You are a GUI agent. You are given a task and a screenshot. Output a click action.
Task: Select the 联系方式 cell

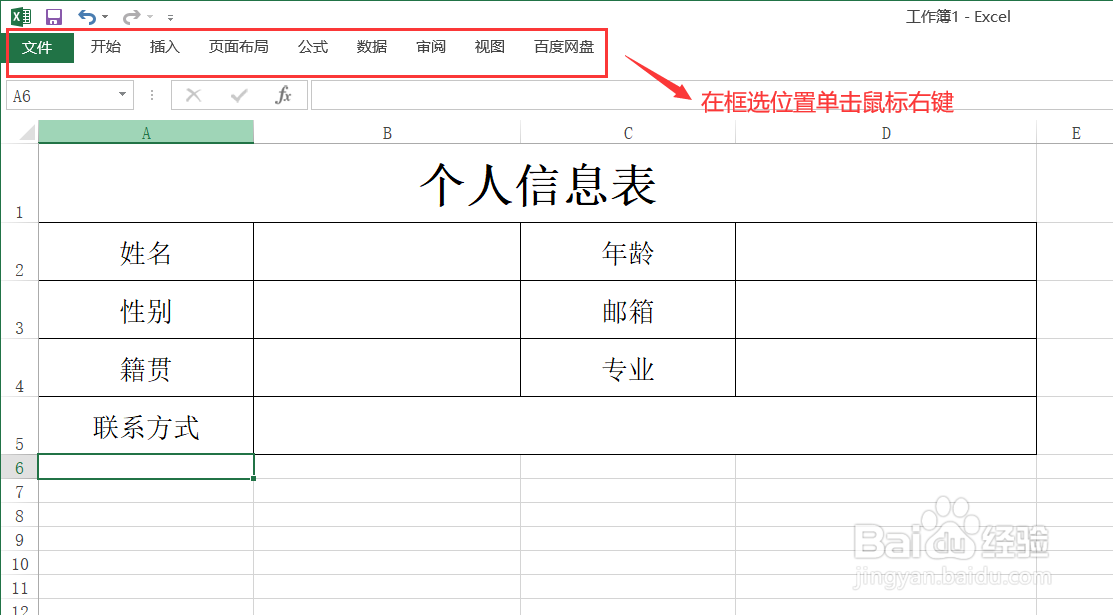146,425
